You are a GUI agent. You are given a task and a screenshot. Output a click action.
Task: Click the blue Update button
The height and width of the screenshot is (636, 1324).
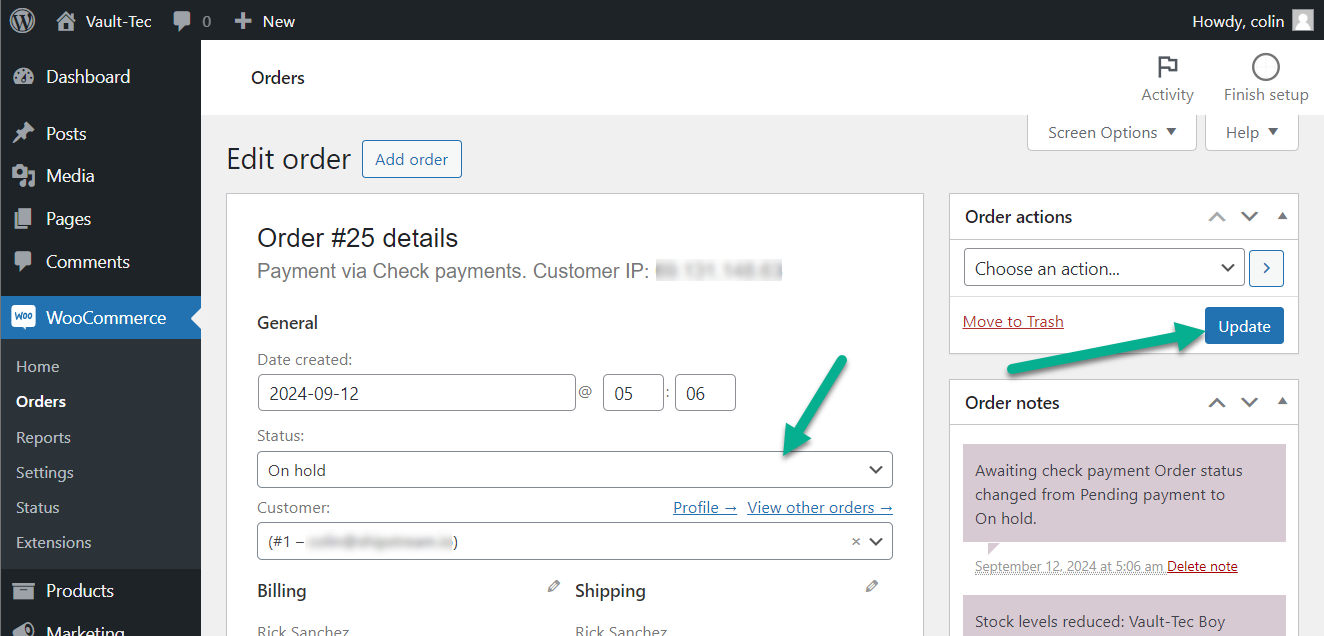pyautogui.click(x=1244, y=327)
